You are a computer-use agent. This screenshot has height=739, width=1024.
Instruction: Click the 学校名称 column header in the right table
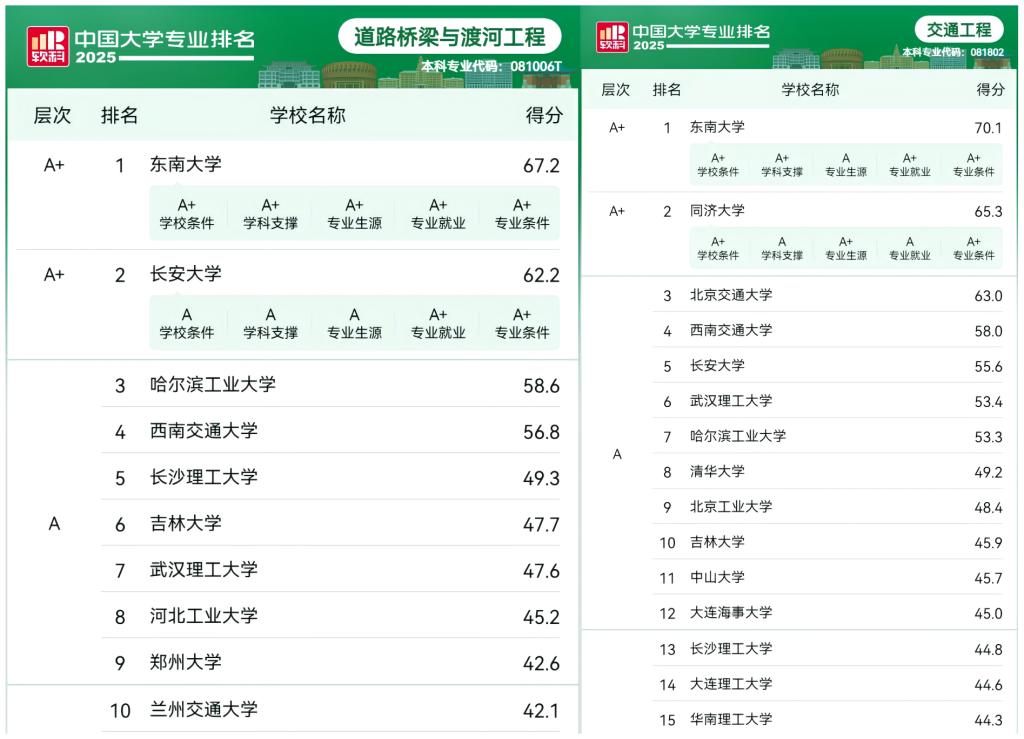coord(810,90)
